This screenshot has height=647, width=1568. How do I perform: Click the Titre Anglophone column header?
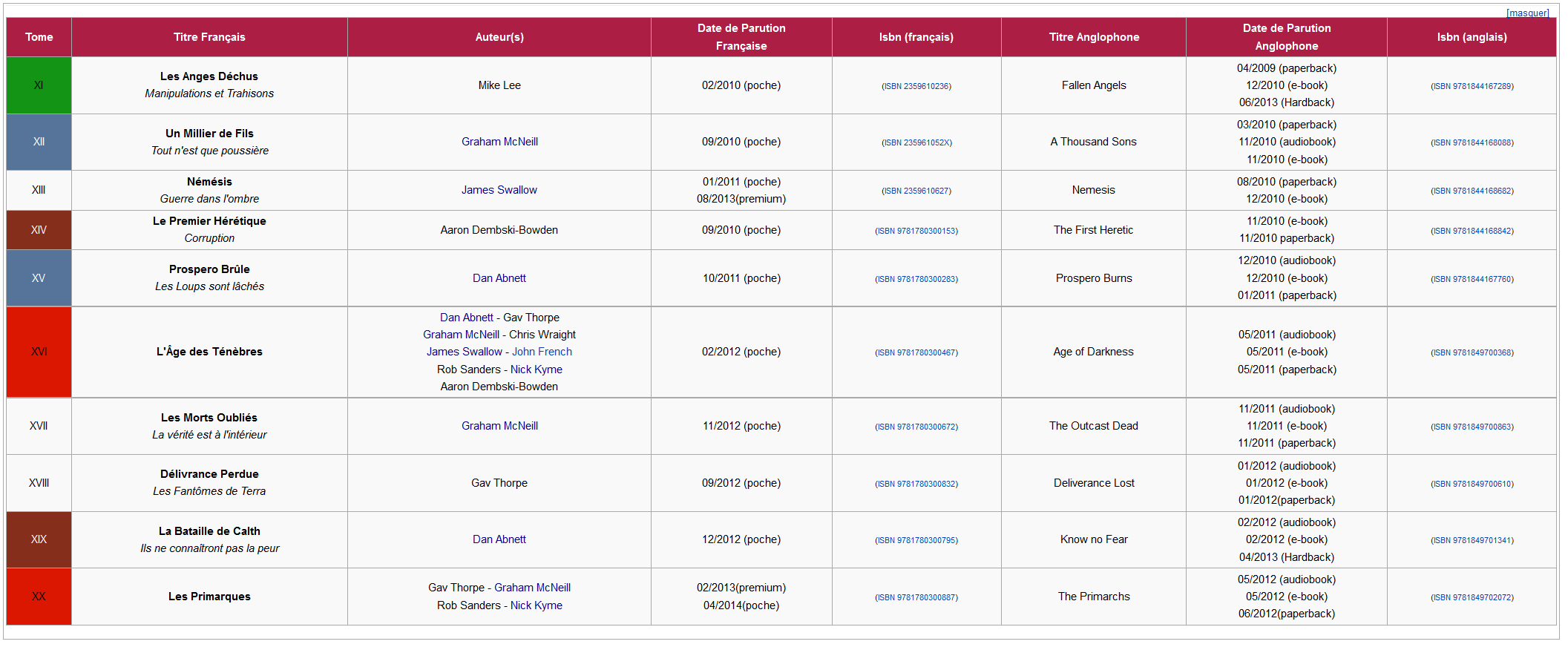[x=1094, y=37]
